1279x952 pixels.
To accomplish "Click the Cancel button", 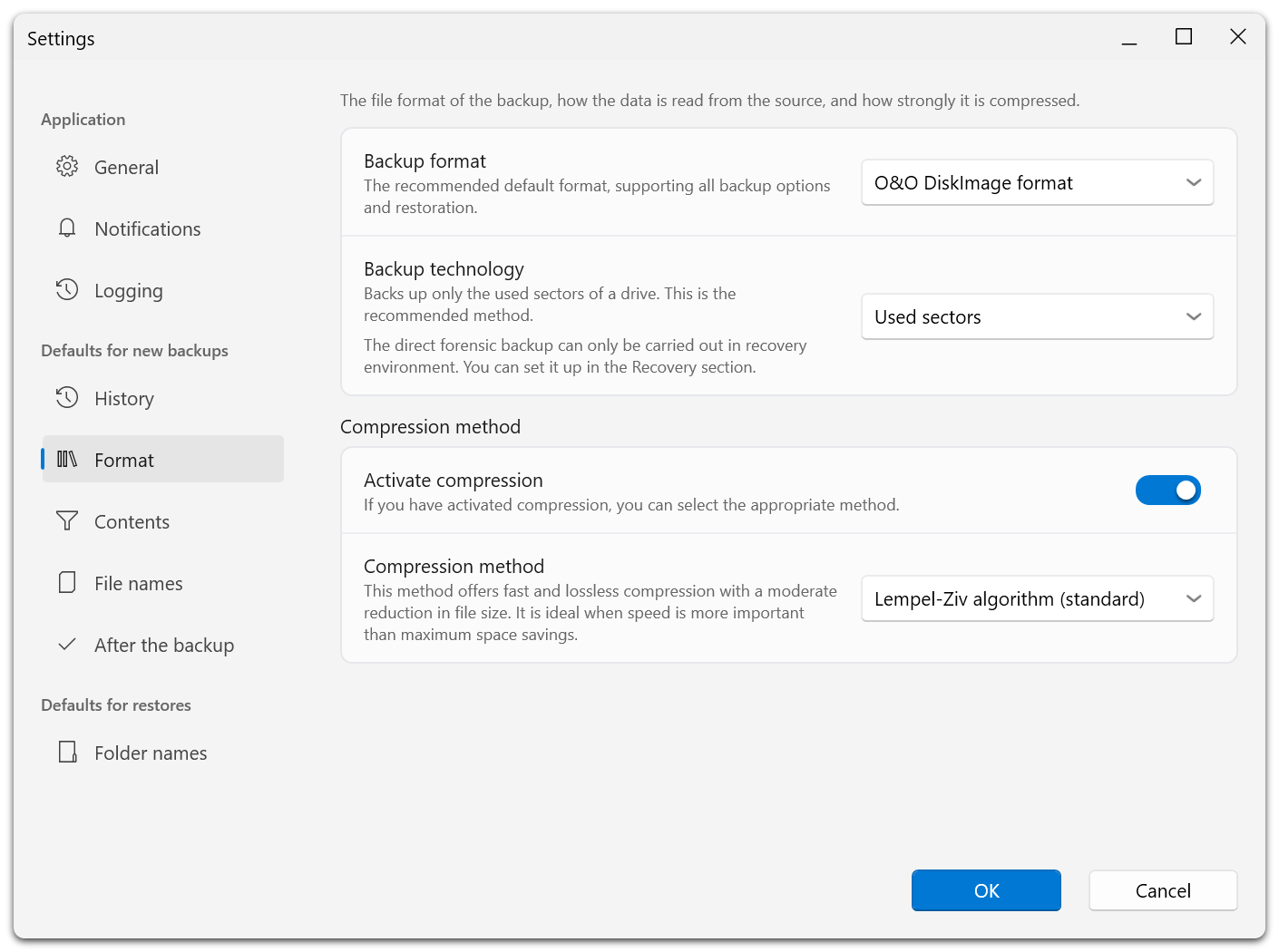I will 1163,890.
